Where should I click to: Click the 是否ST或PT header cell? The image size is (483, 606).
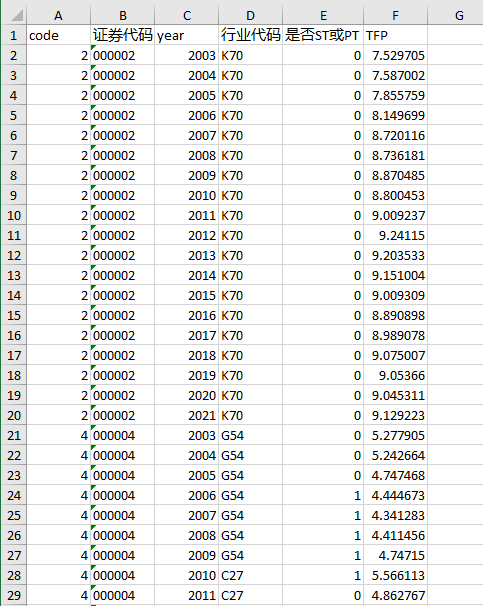point(323,36)
